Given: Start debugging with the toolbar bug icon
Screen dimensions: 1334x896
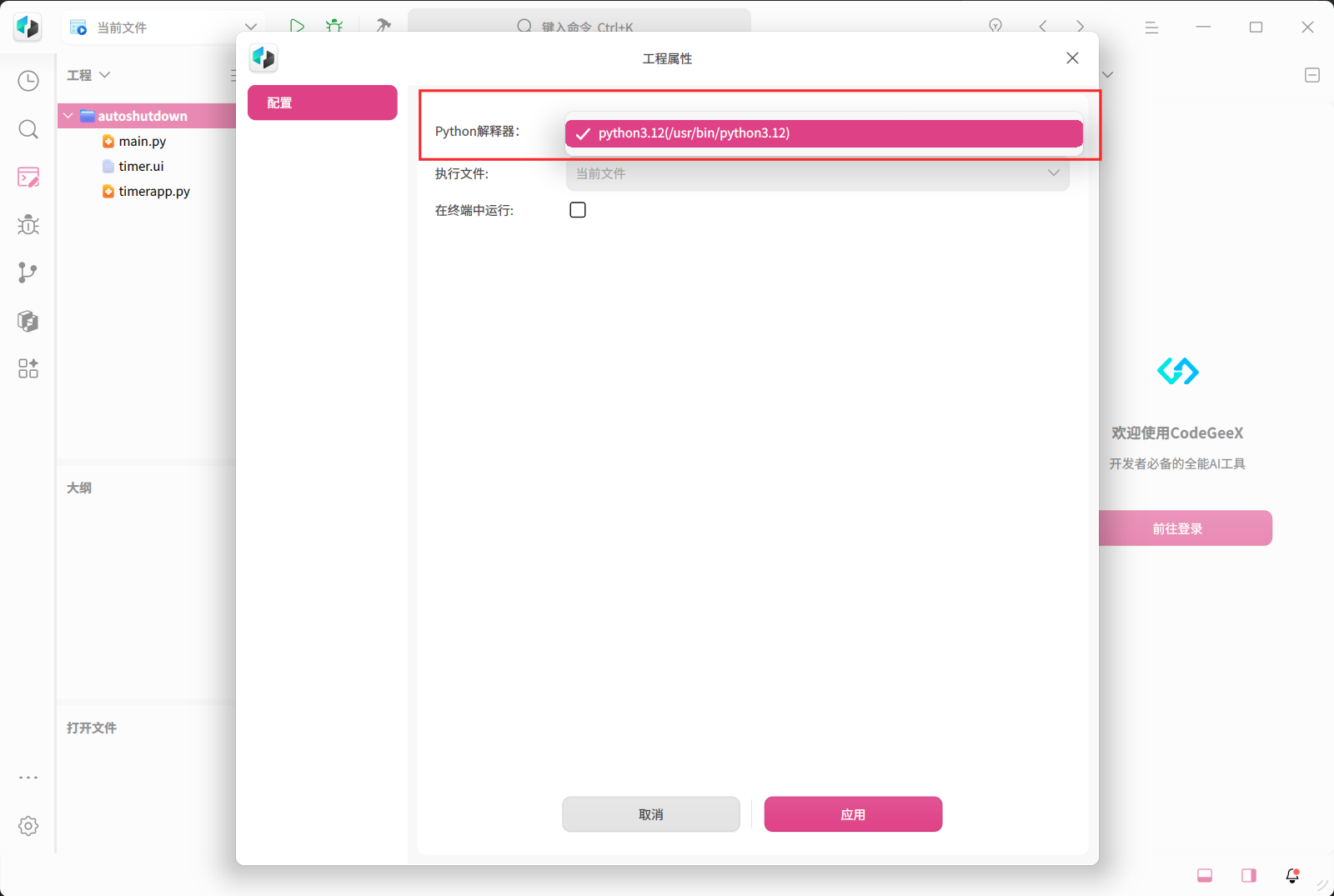Looking at the screenshot, I should (x=334, y=26).
